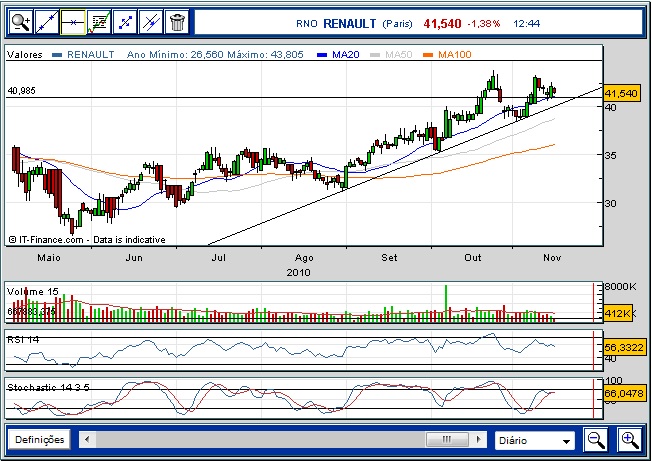This screenshot has height=461, width=652.
Task: Toggle the MA50 legend entry
Action: point(391,54)
